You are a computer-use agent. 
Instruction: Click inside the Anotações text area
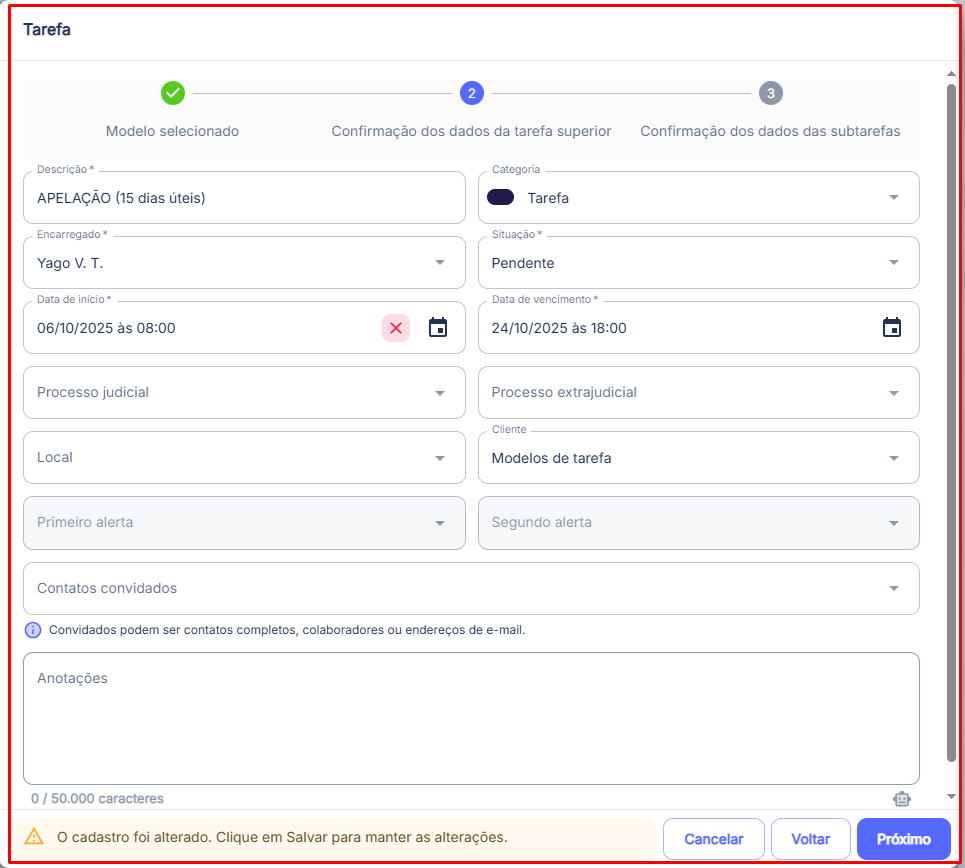tap(471, 718)
